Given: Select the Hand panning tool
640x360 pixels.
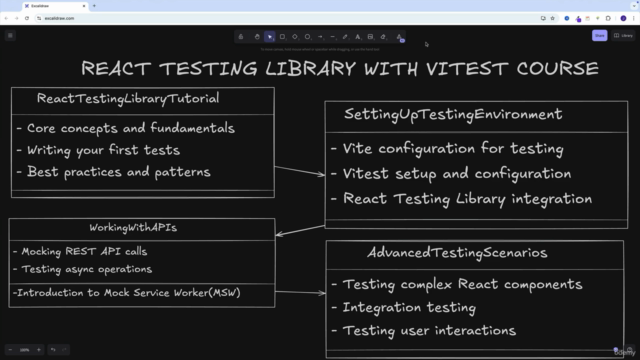Looking at the screenshot, I should point(257,37).
